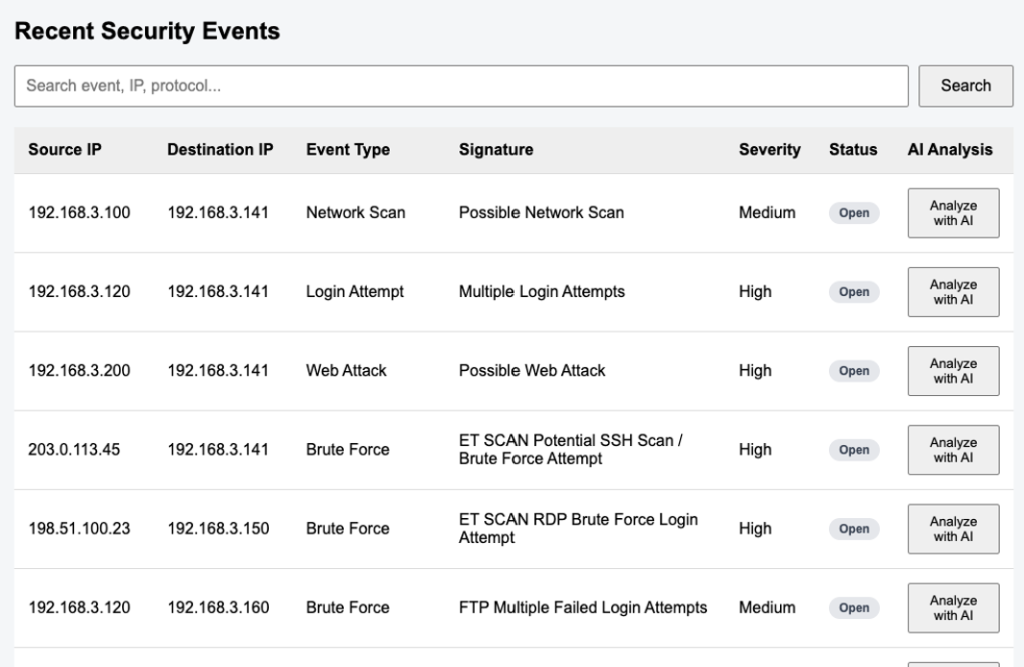
Task: Select the Multiple Login Attempts signature
Action: point(541,292)
